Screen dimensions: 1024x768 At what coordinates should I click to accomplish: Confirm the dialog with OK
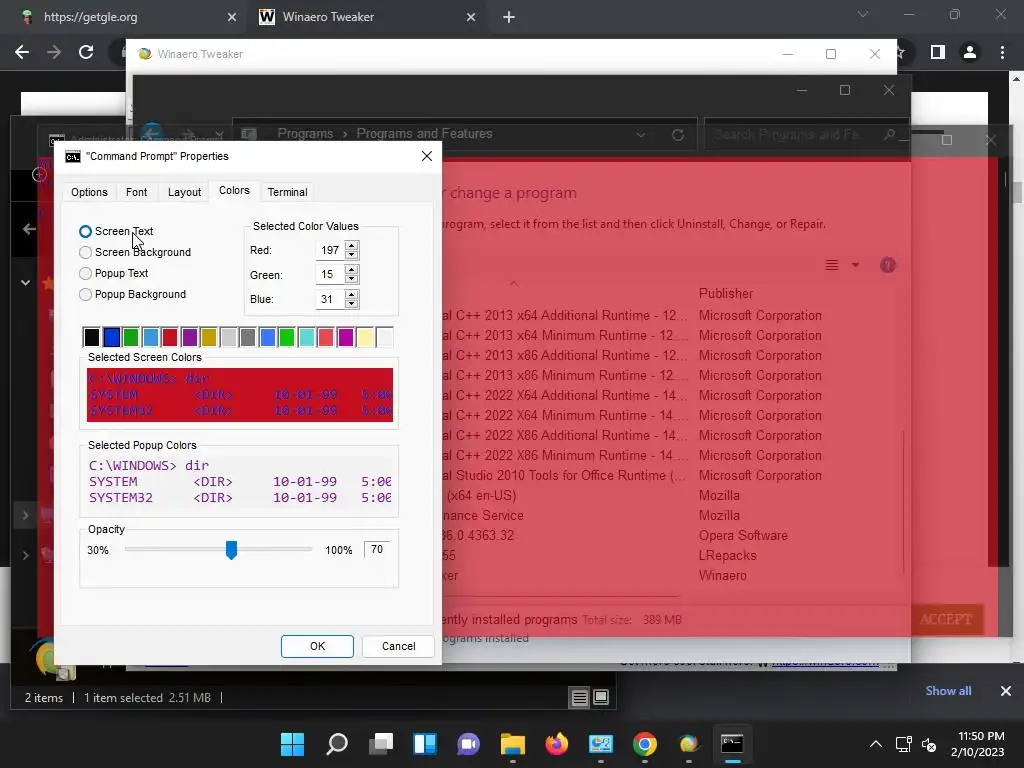[x=317, y=646]
